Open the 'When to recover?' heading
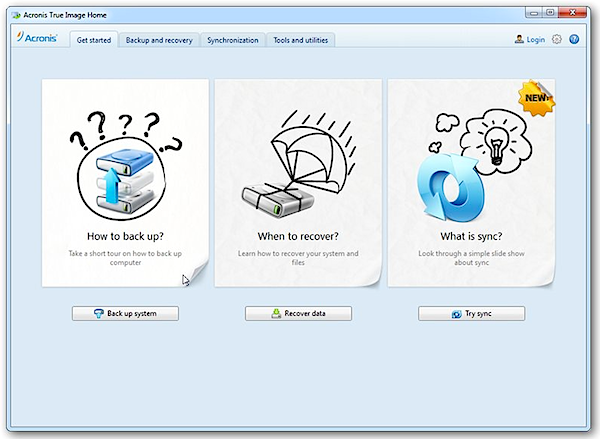Image resolution: width=600 pixels, height=439 pixels. [x=298, y=236]
